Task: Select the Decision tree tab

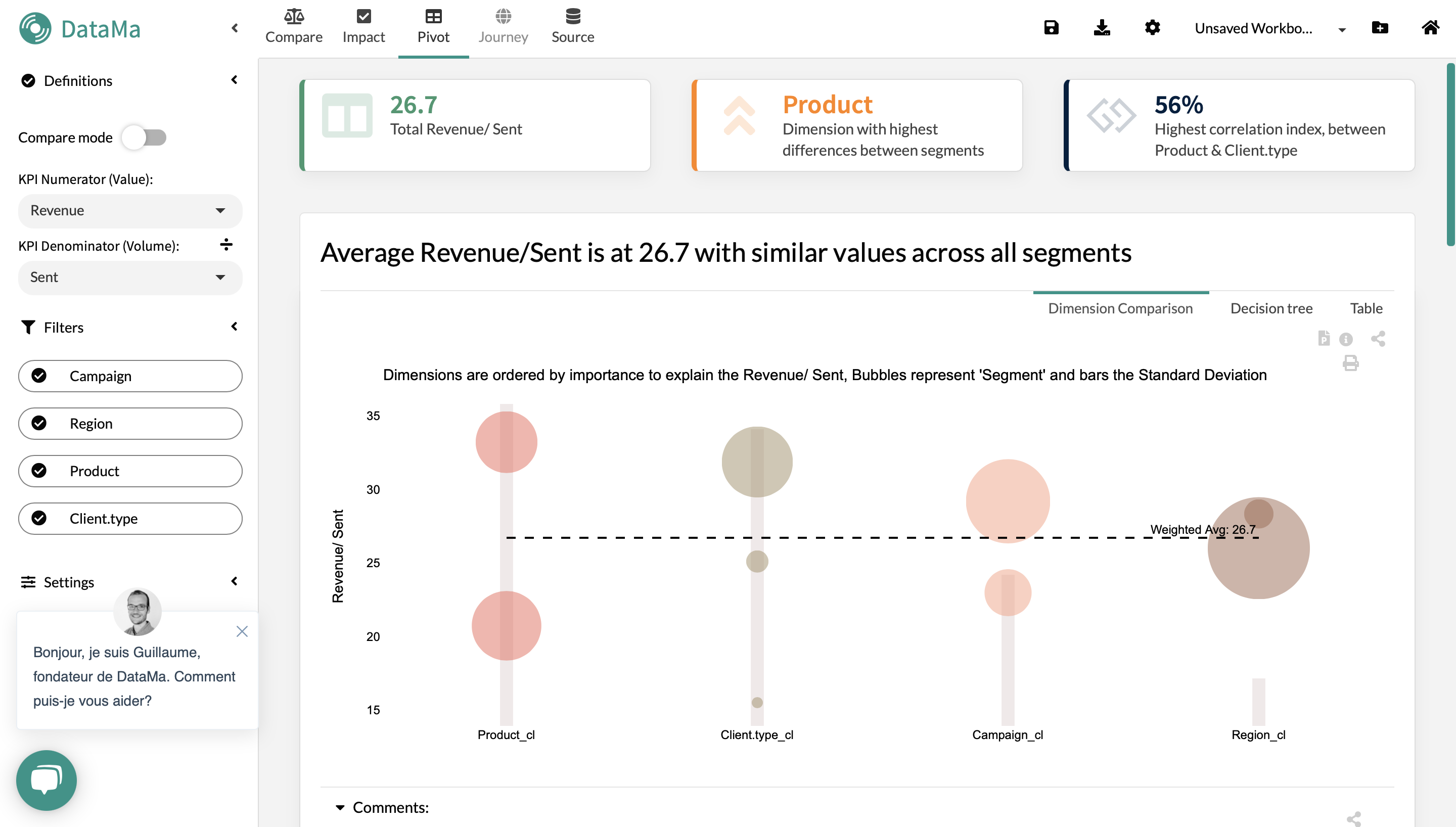Action: [x=1271, y=308]
